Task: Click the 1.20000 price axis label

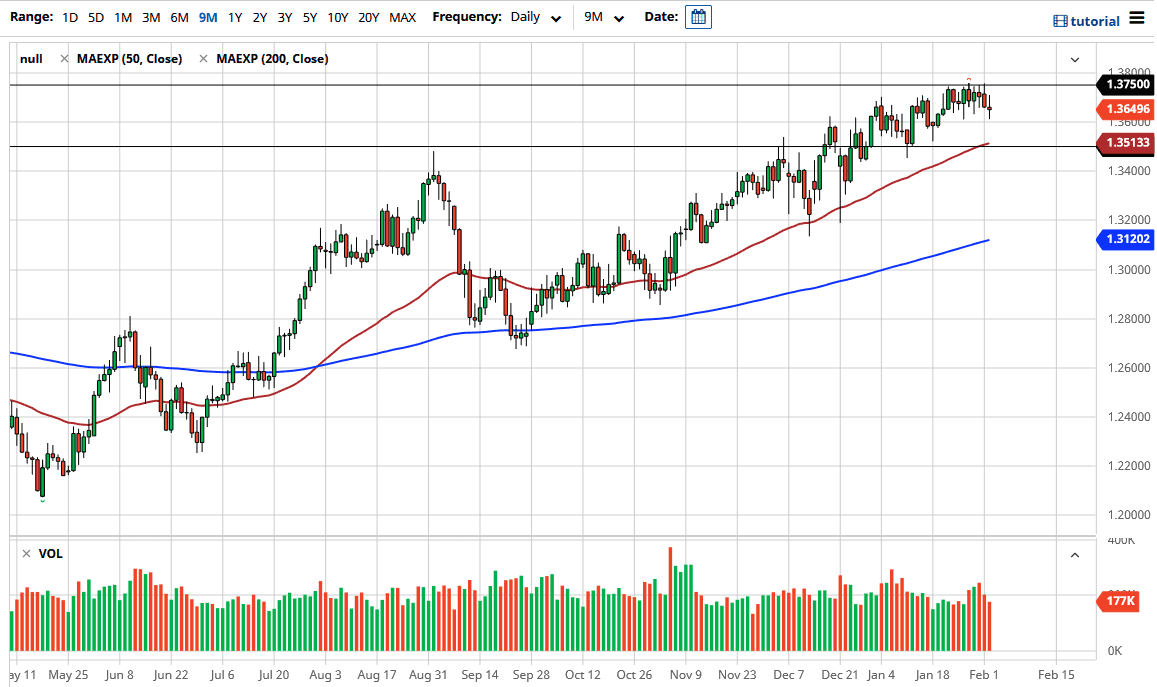Action: (1129, 515)
